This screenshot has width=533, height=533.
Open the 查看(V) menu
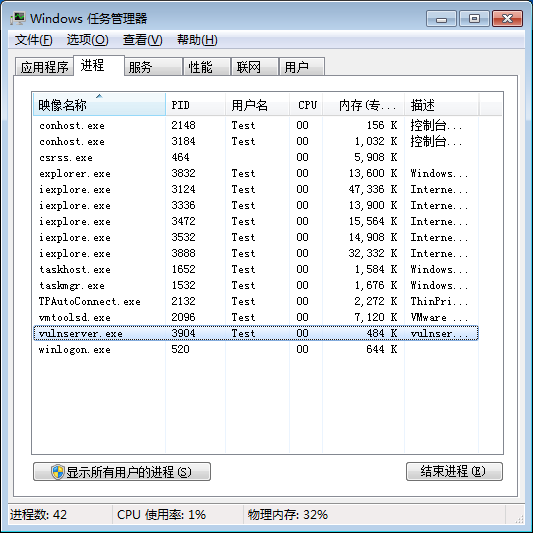click(x=142, y=40)
